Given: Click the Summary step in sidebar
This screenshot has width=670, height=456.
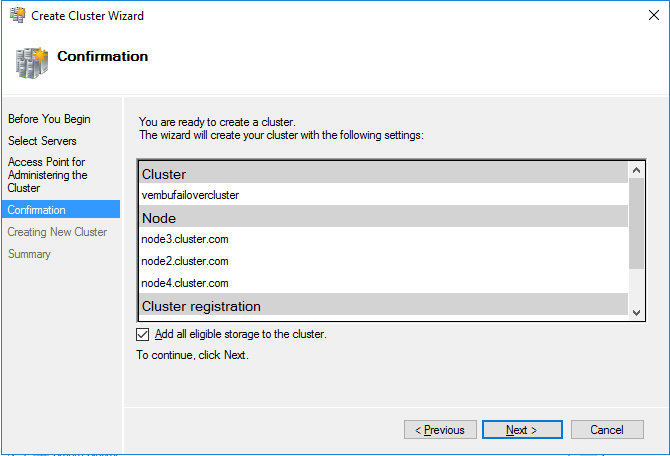Looking at the screenshot, I should [x=29, y=254].
